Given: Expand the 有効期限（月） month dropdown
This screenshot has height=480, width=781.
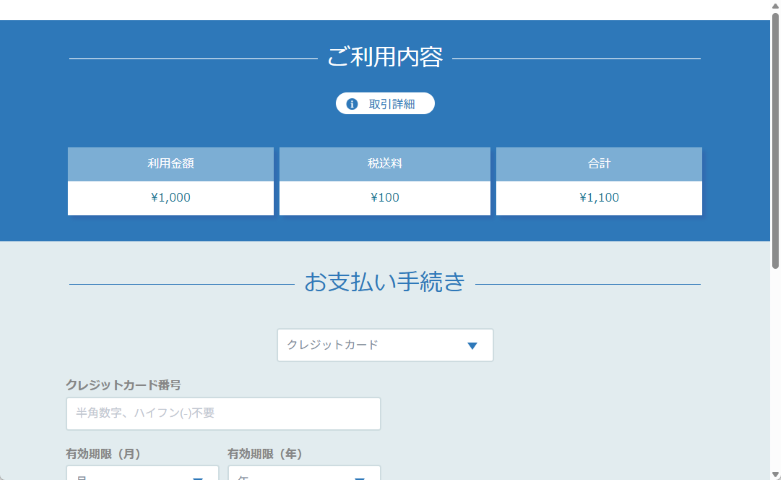Looking at the screenshot, I should (142, 473).
